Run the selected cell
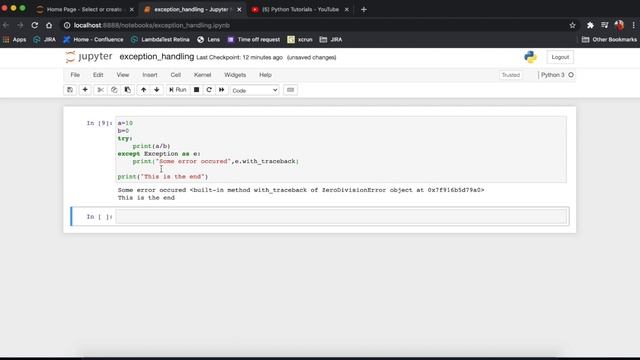640x360 pixels. click(178, 90)
